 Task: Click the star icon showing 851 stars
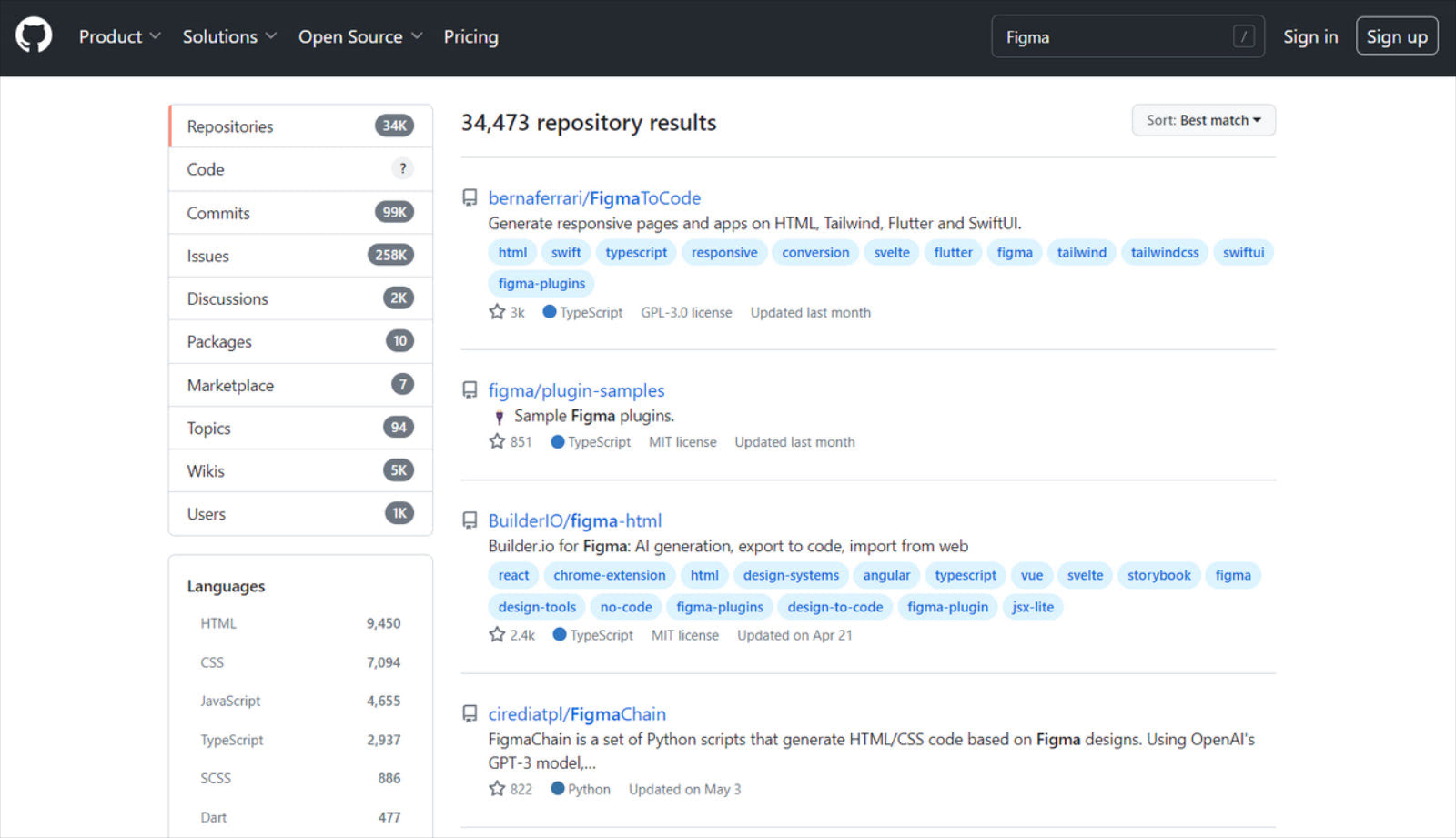(x=497, y=441)
